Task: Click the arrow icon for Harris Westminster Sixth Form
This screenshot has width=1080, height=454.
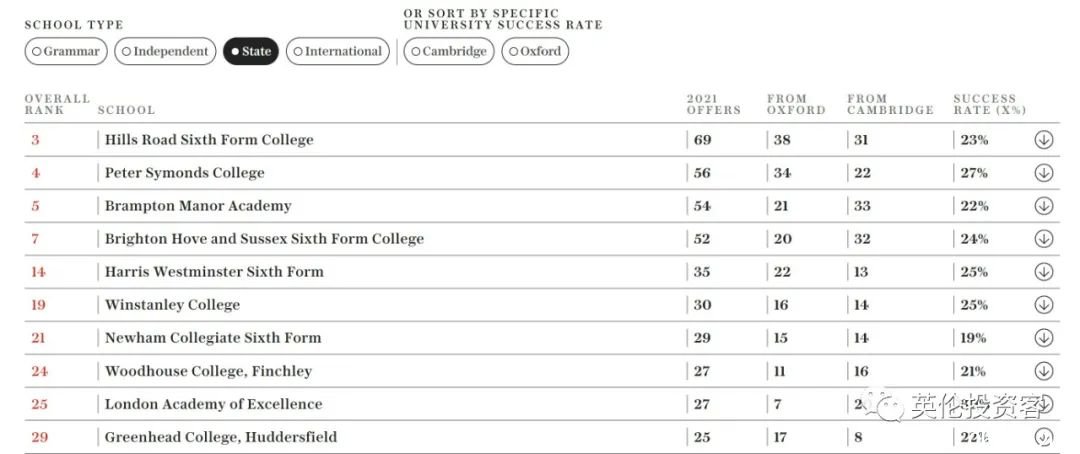Action: 1043,272
